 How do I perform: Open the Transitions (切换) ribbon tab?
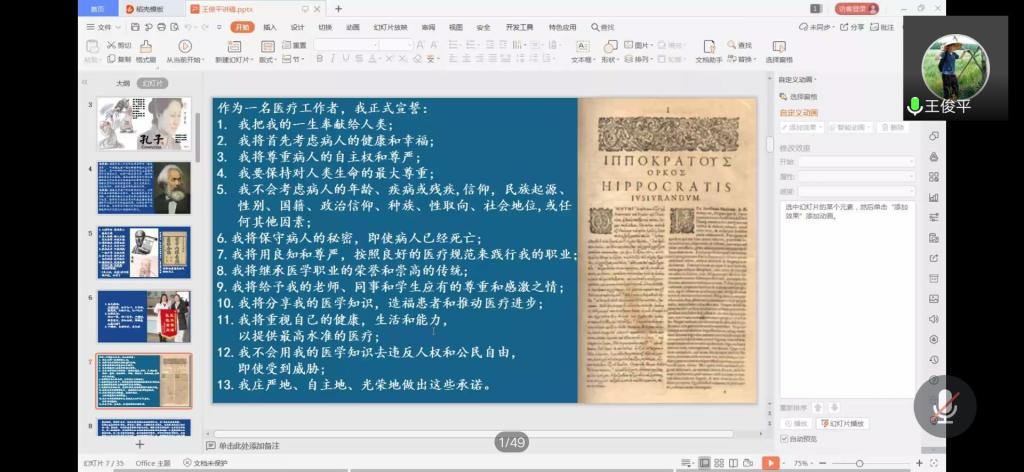click(x=325, y=27)
